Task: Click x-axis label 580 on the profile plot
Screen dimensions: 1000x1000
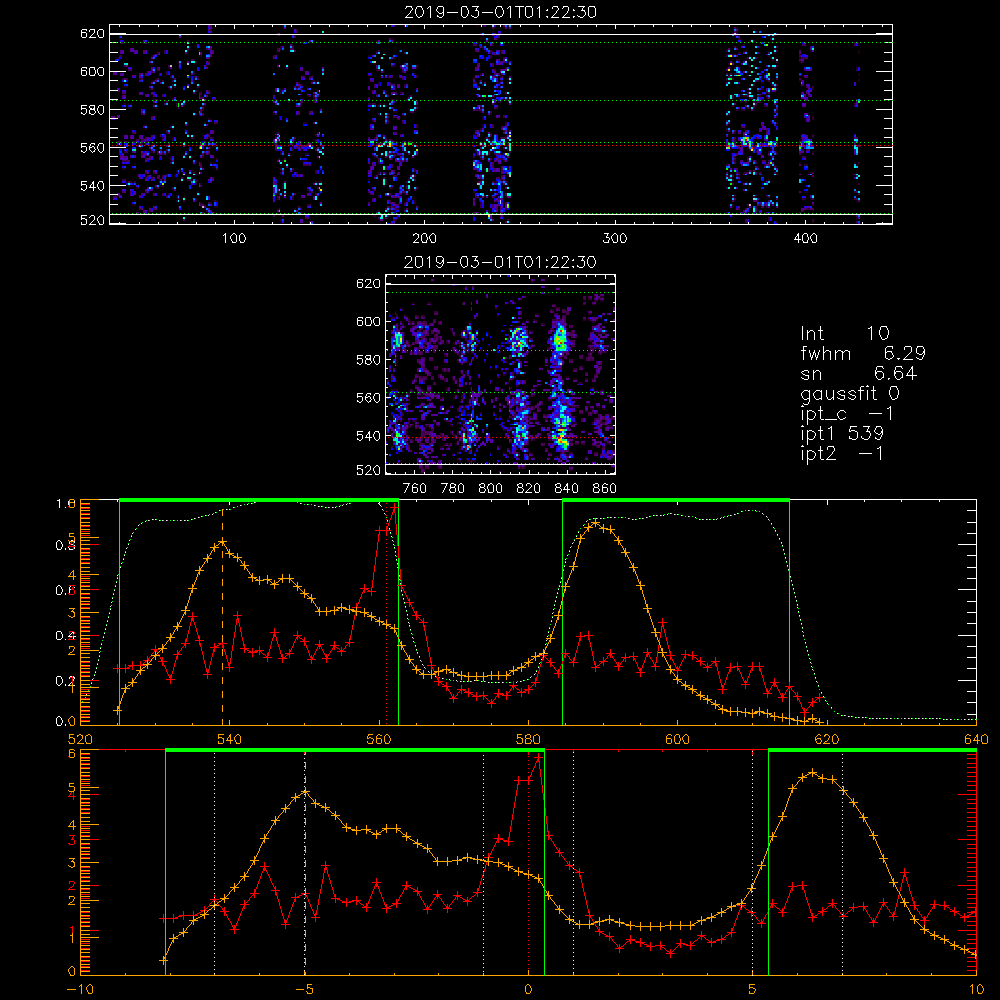Action: (x=528, y=739)
